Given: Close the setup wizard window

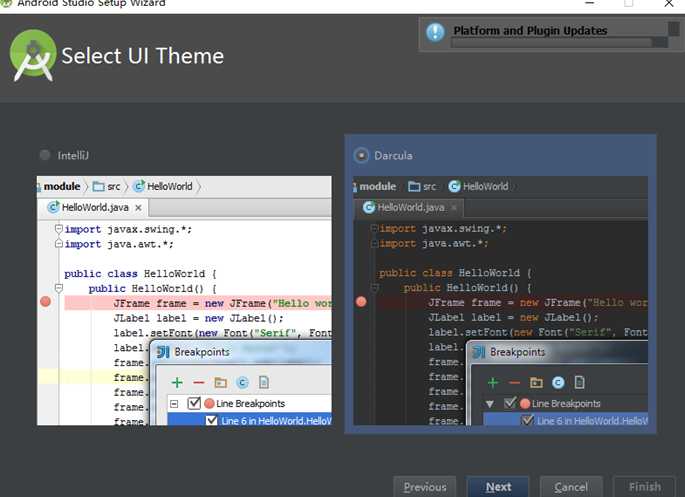Looking at the screenshot, I should coord(668,3).
